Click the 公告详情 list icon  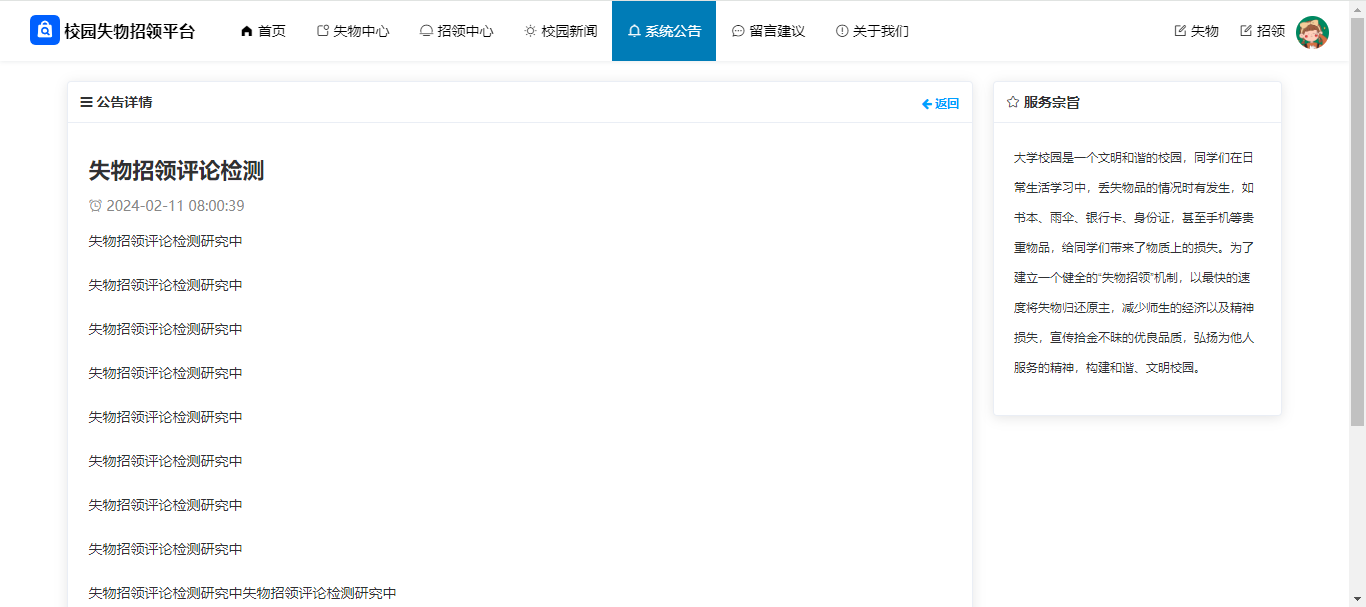[x=86, y=102]
